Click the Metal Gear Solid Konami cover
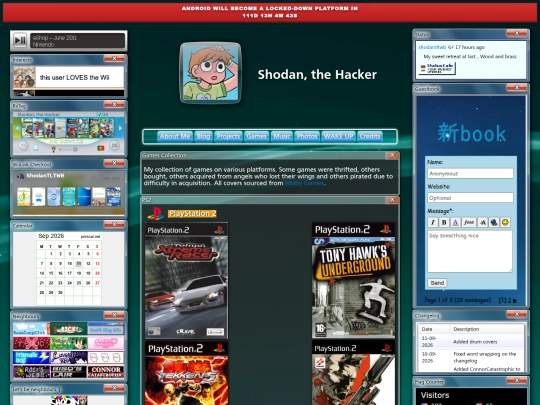Viewport: 540px width, 405px height. 353,373
